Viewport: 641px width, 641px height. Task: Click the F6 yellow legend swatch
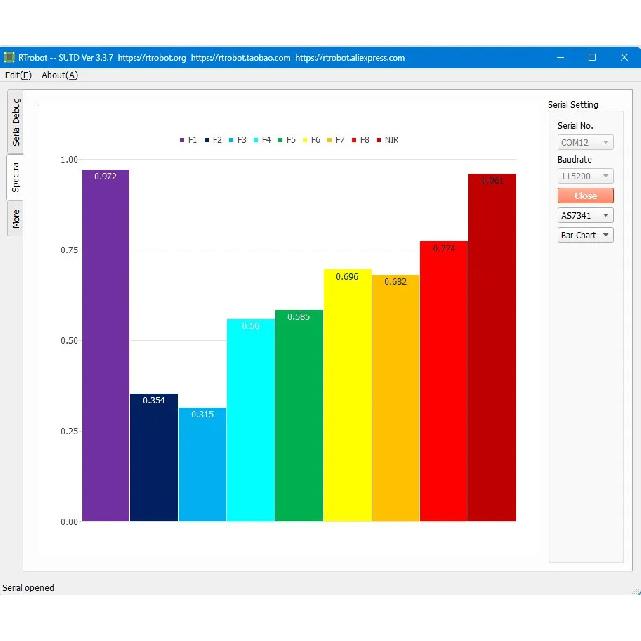305,140
